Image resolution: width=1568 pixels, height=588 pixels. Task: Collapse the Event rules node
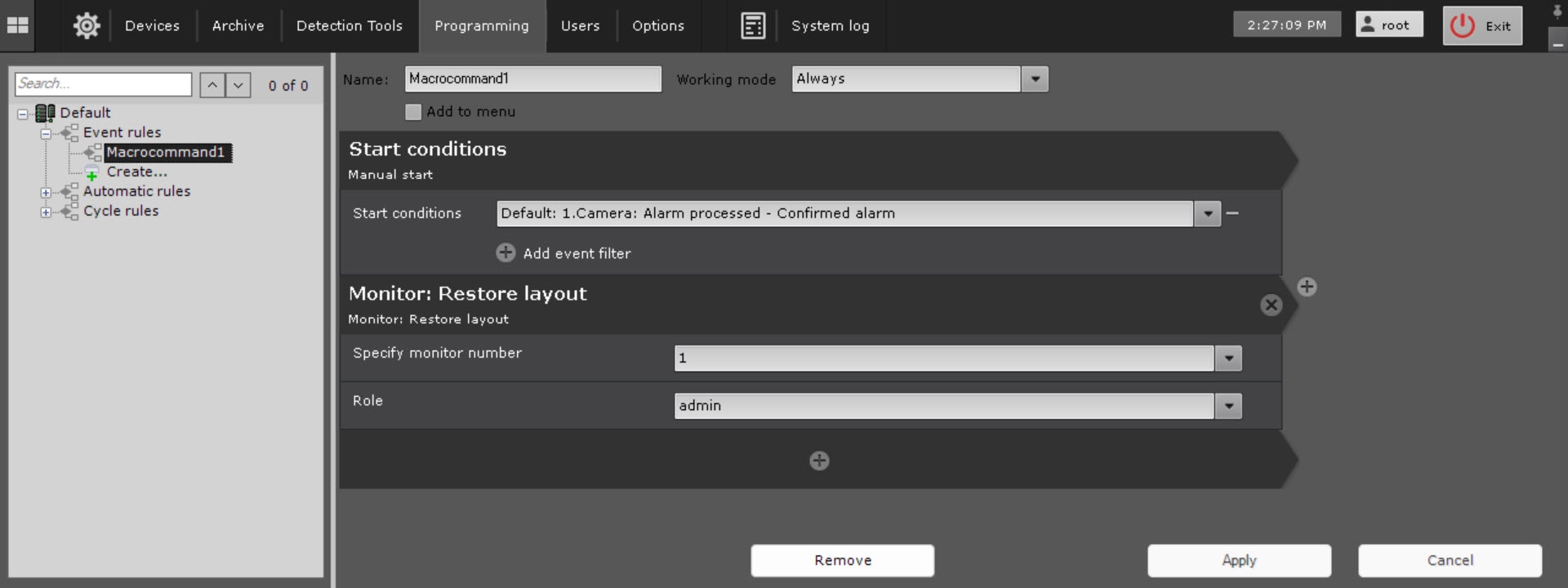[x=46, y=133]
